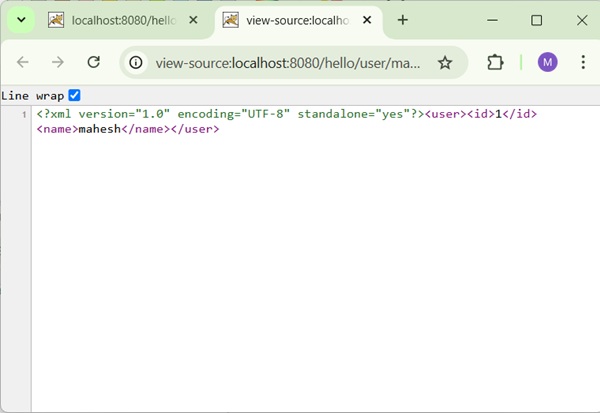
Task: Switch to the localhost:8080/hello tab
Action: click(123, 20)
